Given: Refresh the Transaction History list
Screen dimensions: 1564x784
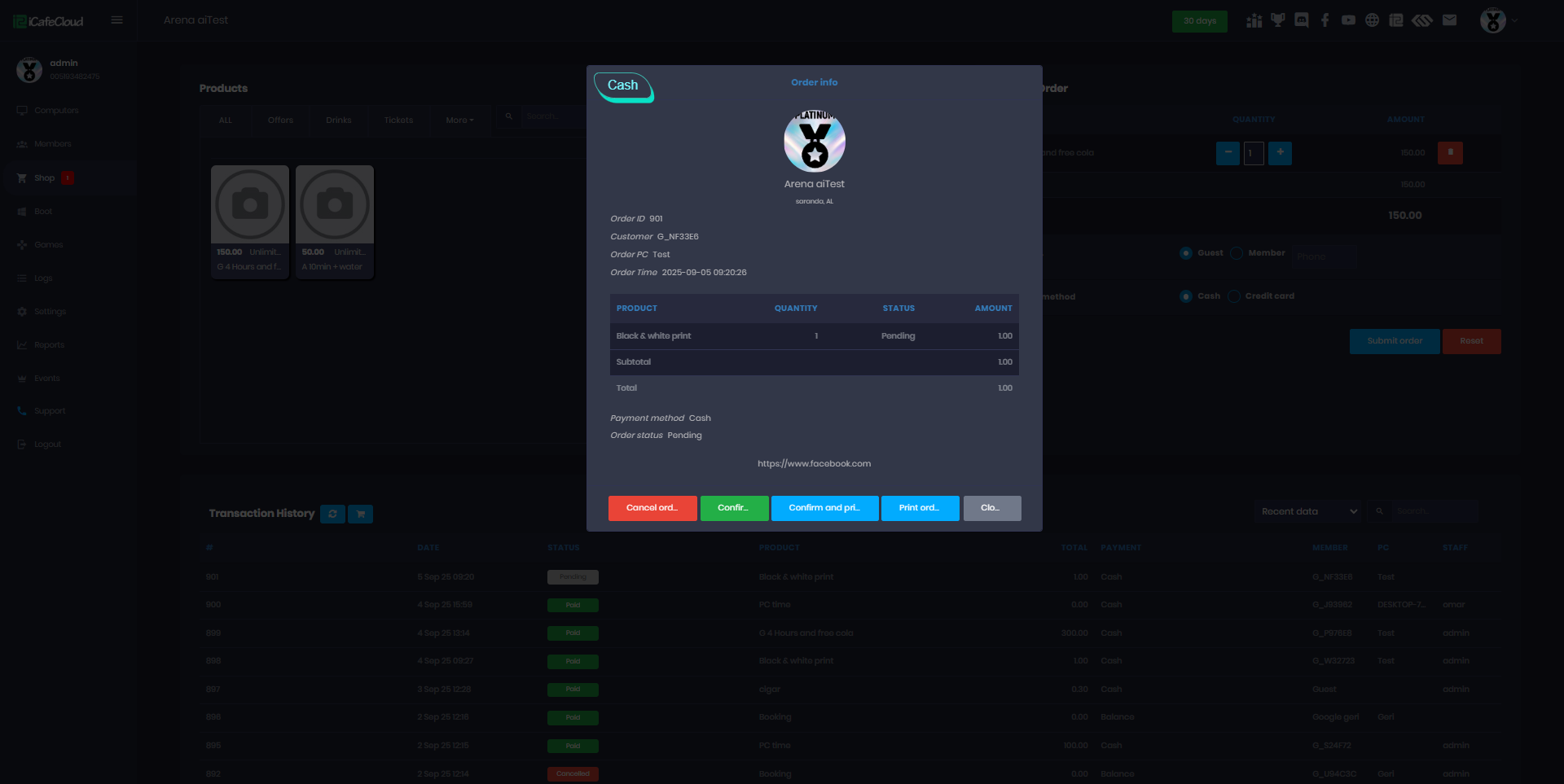Looking at the screenshot, I should click(332, 514).
